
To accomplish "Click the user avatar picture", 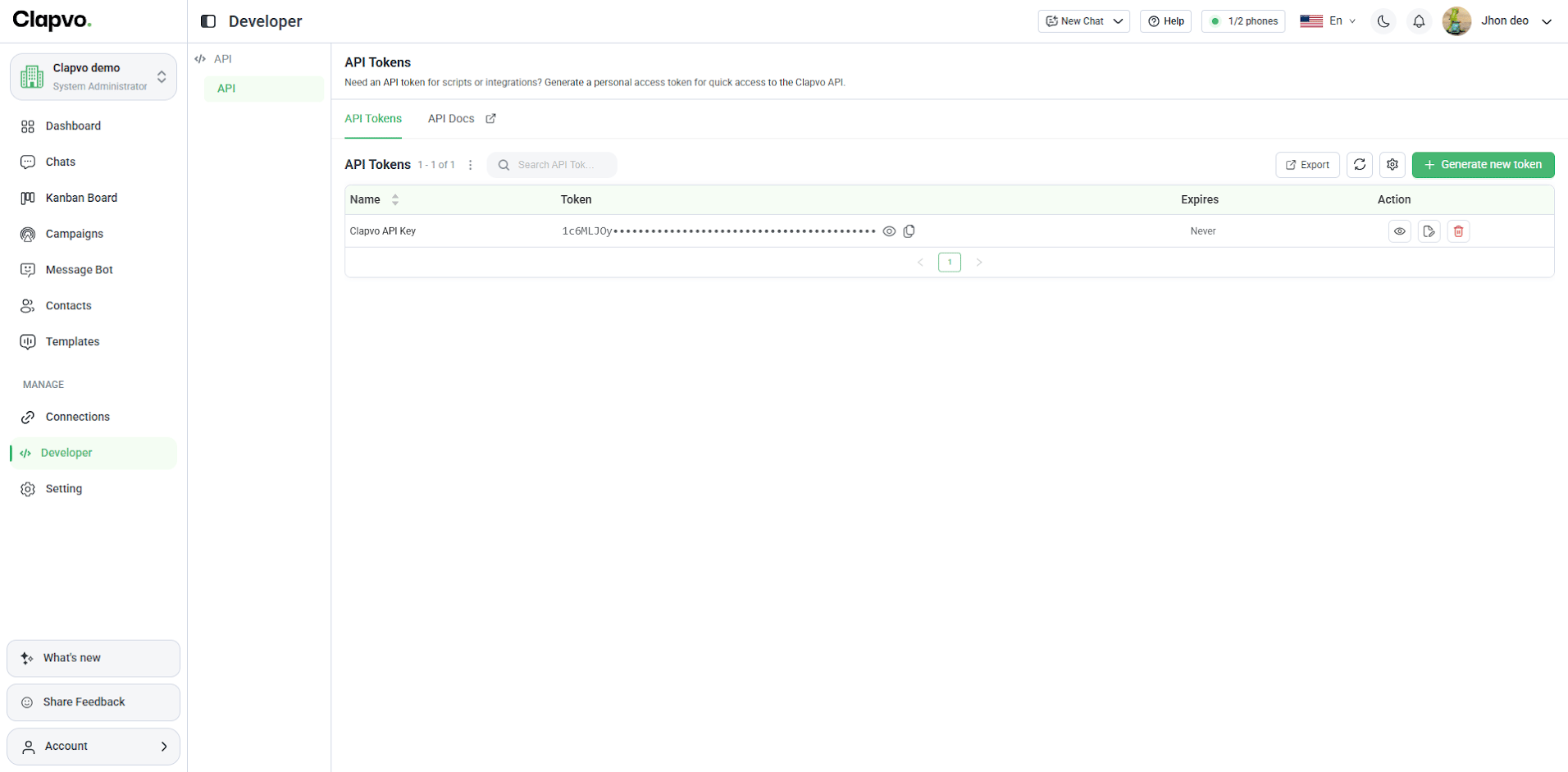I will click(x=1456, y=21).
